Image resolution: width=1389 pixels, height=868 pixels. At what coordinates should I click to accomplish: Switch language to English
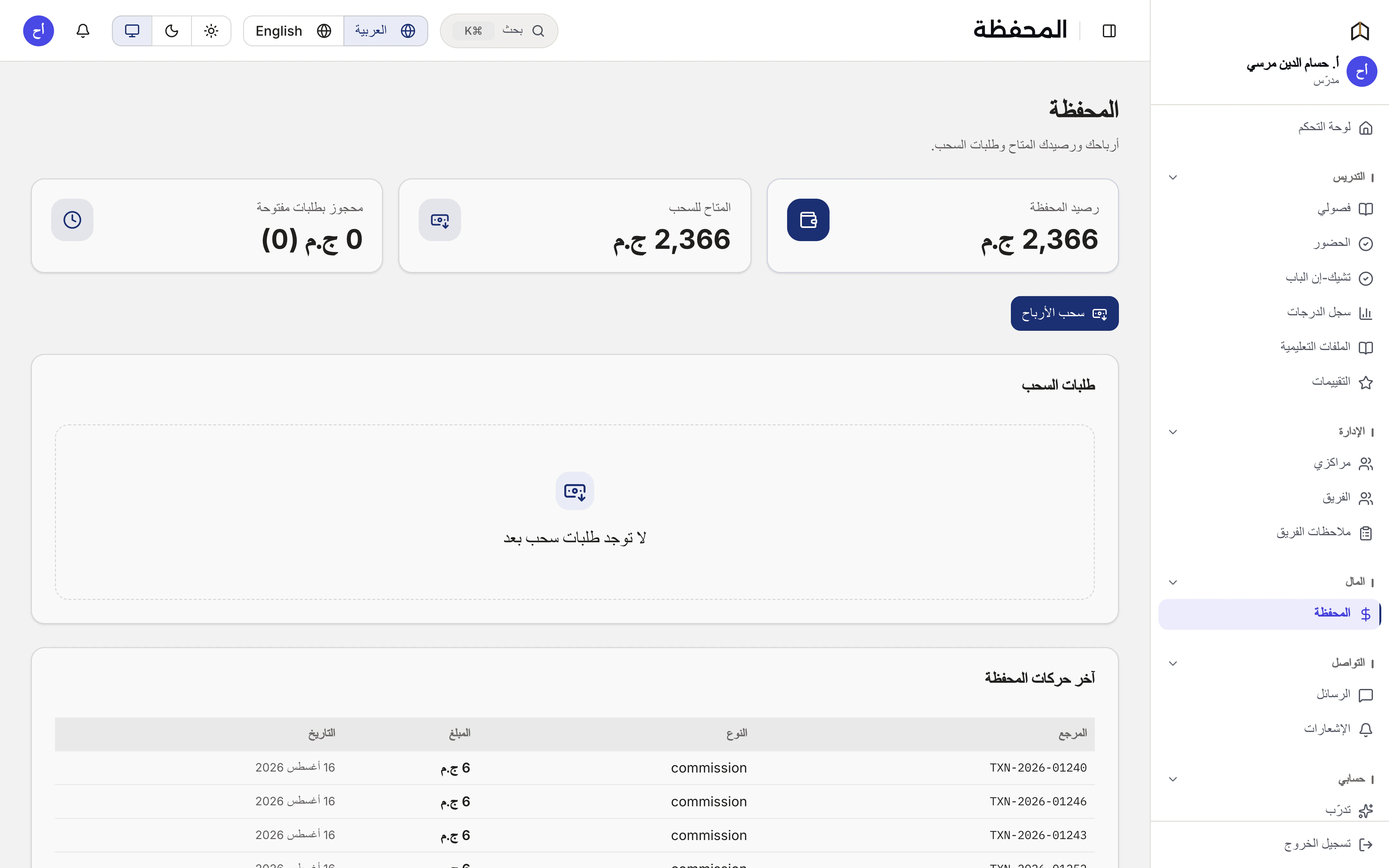pos(293,31)
